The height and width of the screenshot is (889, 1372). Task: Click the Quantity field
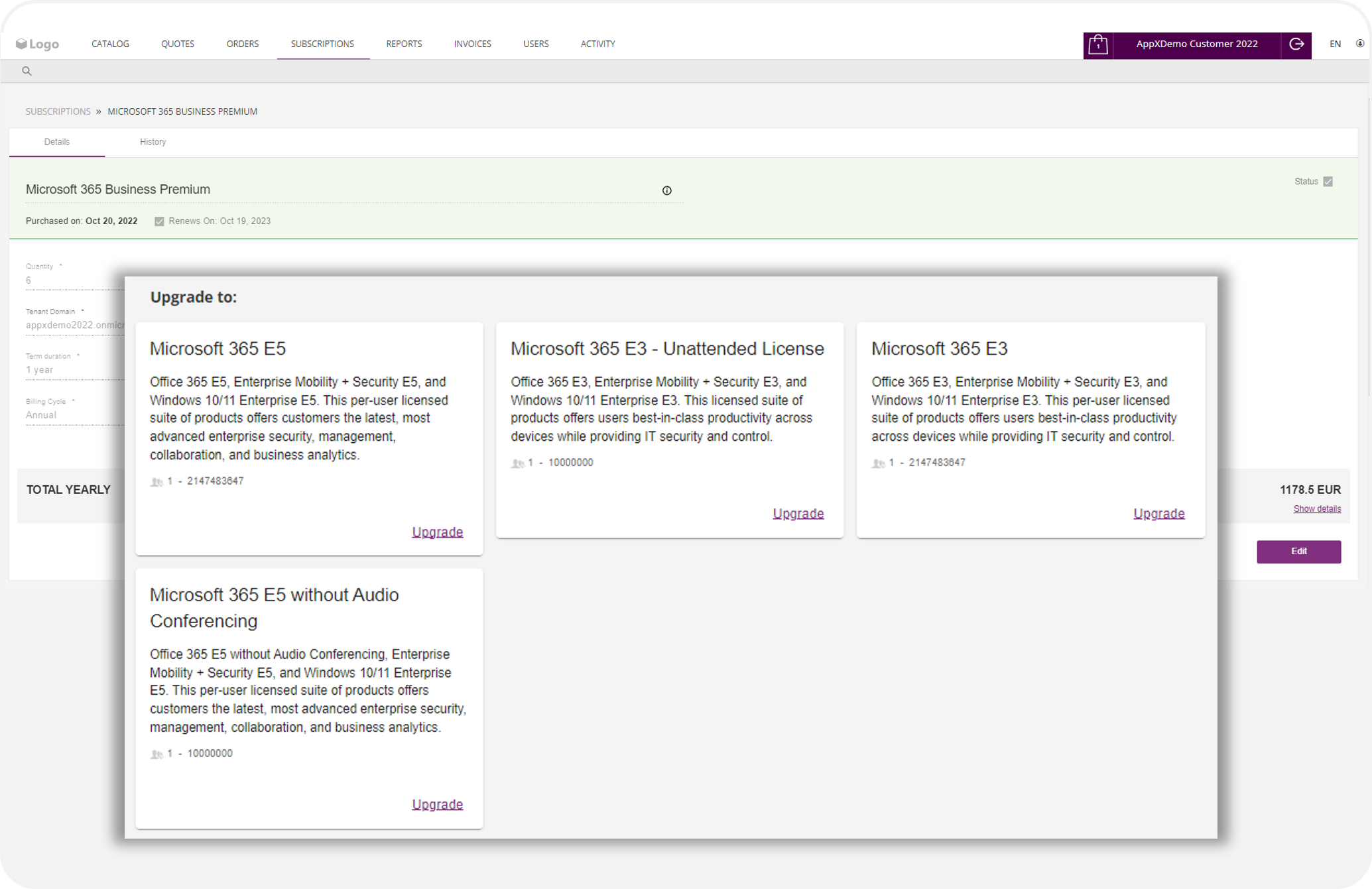point(74,280)
